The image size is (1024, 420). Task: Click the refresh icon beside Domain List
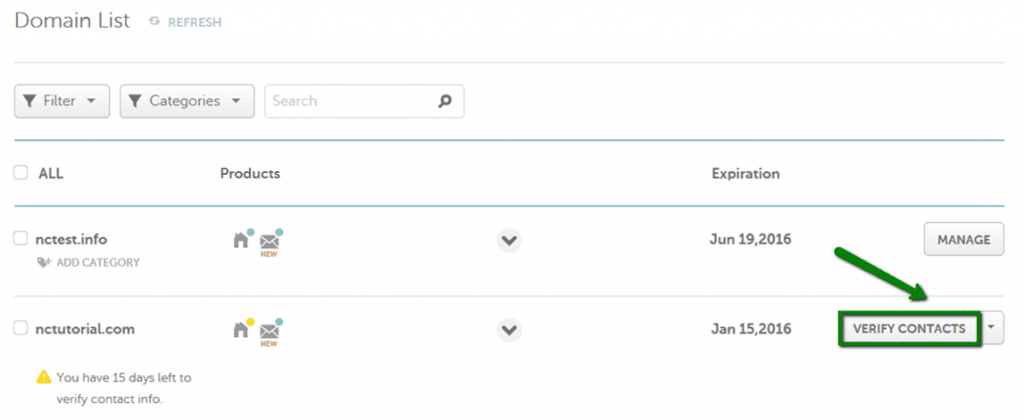[155, 22]
